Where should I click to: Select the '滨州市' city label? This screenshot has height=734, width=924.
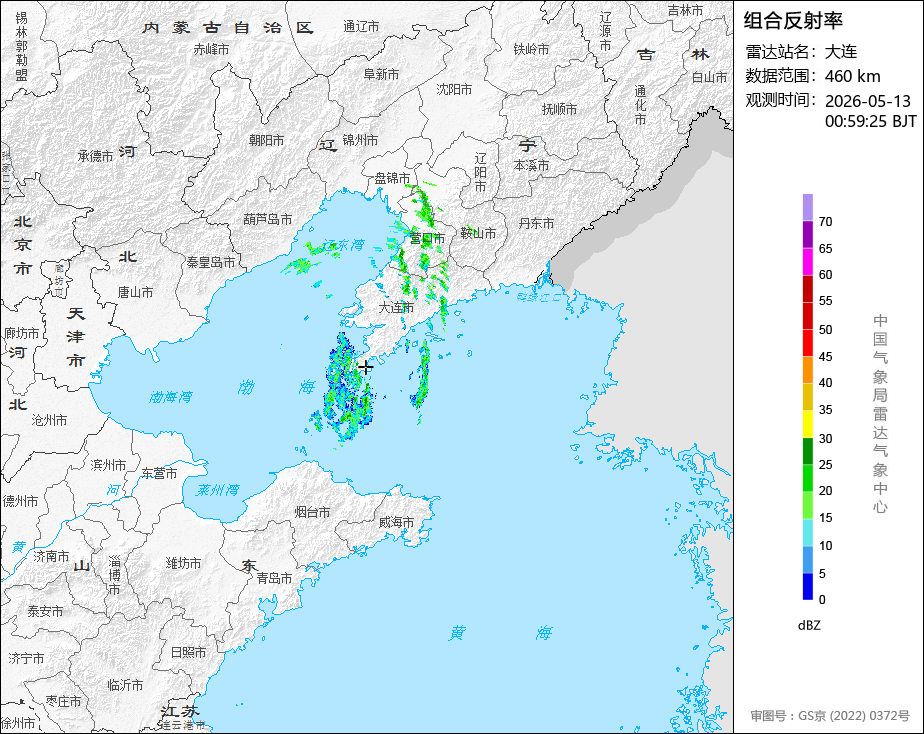(108, 465)
